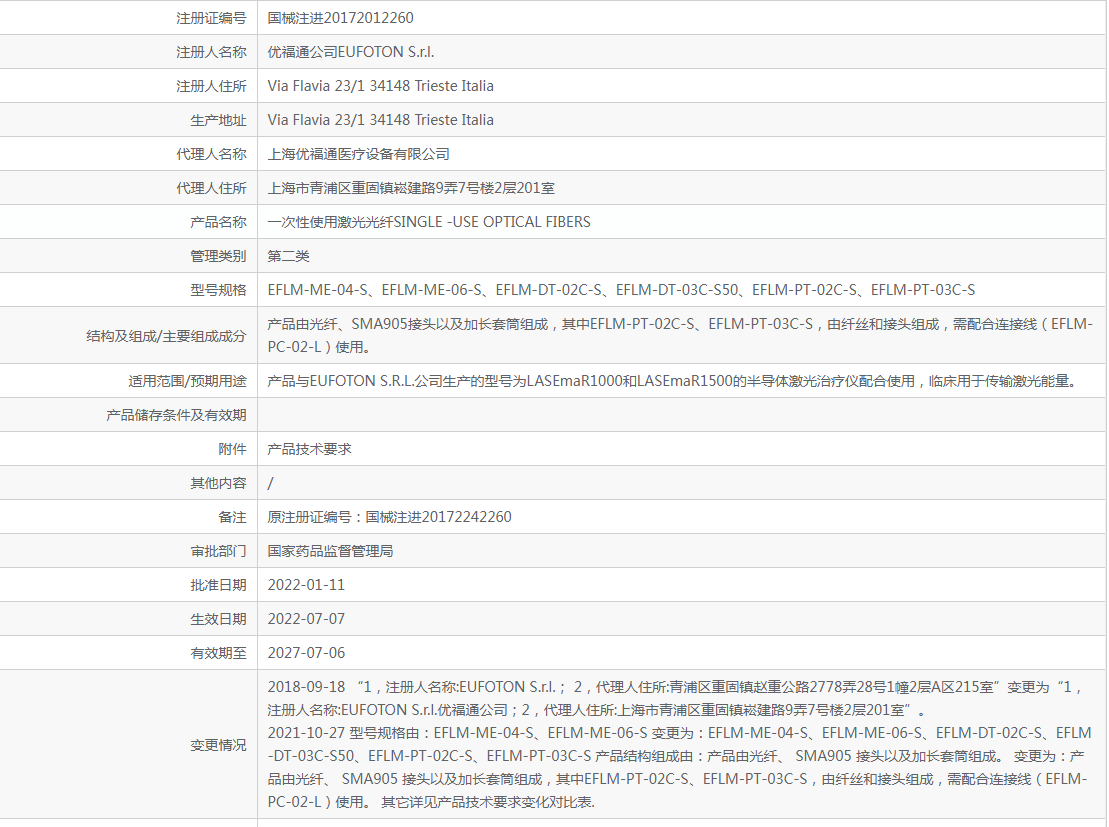The image size is (1109, 827).
Task: Click the 备注 label
Action: [x=232, y=516]
